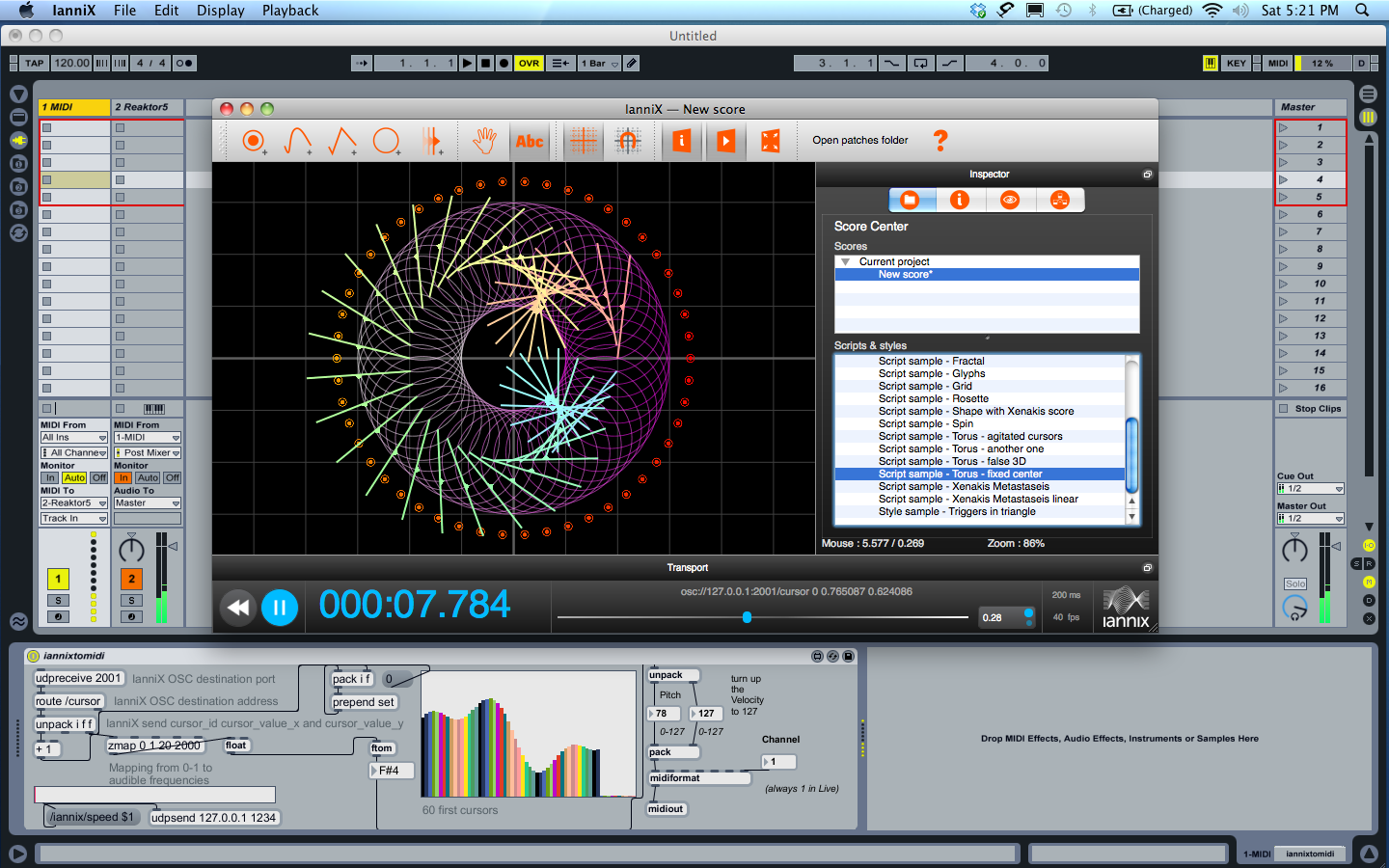This screenshot has height=868, width=1389.
Task: Toggle the grid display icon
Action: coord(584,141)
